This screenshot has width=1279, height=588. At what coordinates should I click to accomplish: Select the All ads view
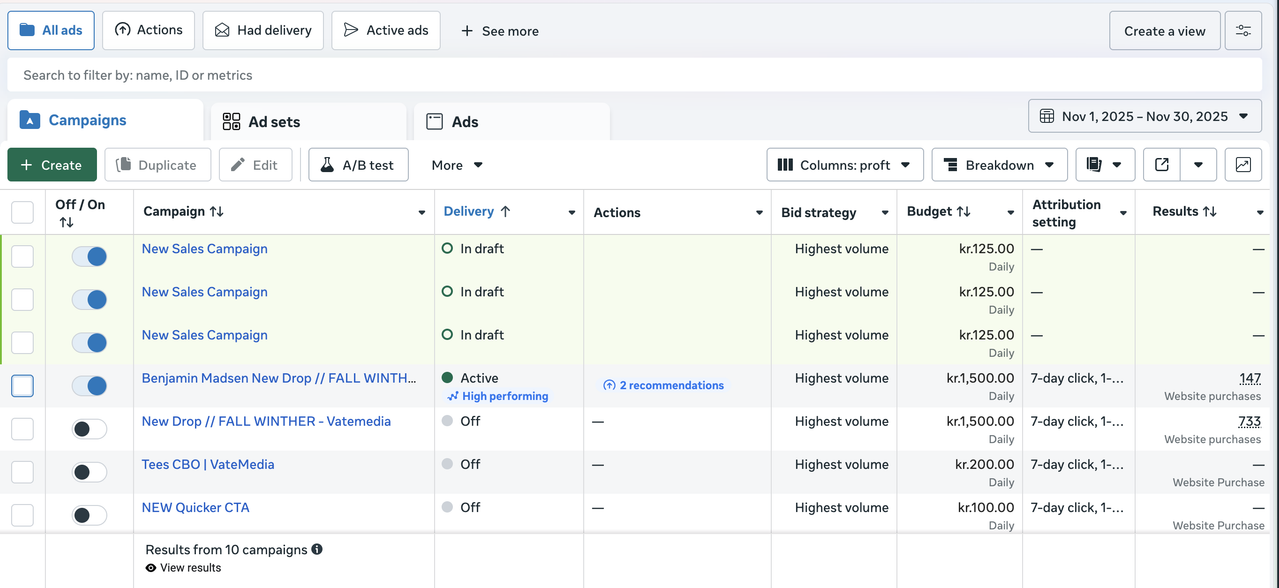tap(51, 30)
